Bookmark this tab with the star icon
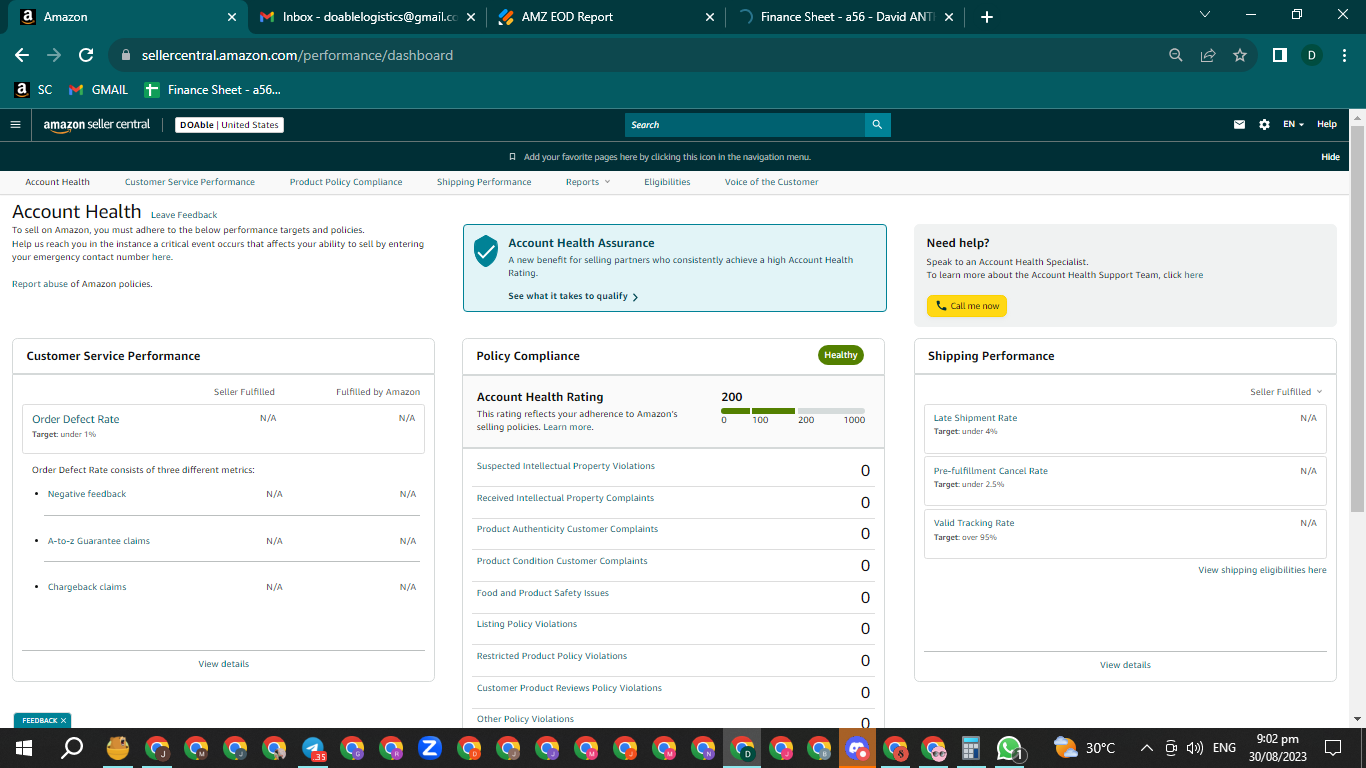 1240,55
